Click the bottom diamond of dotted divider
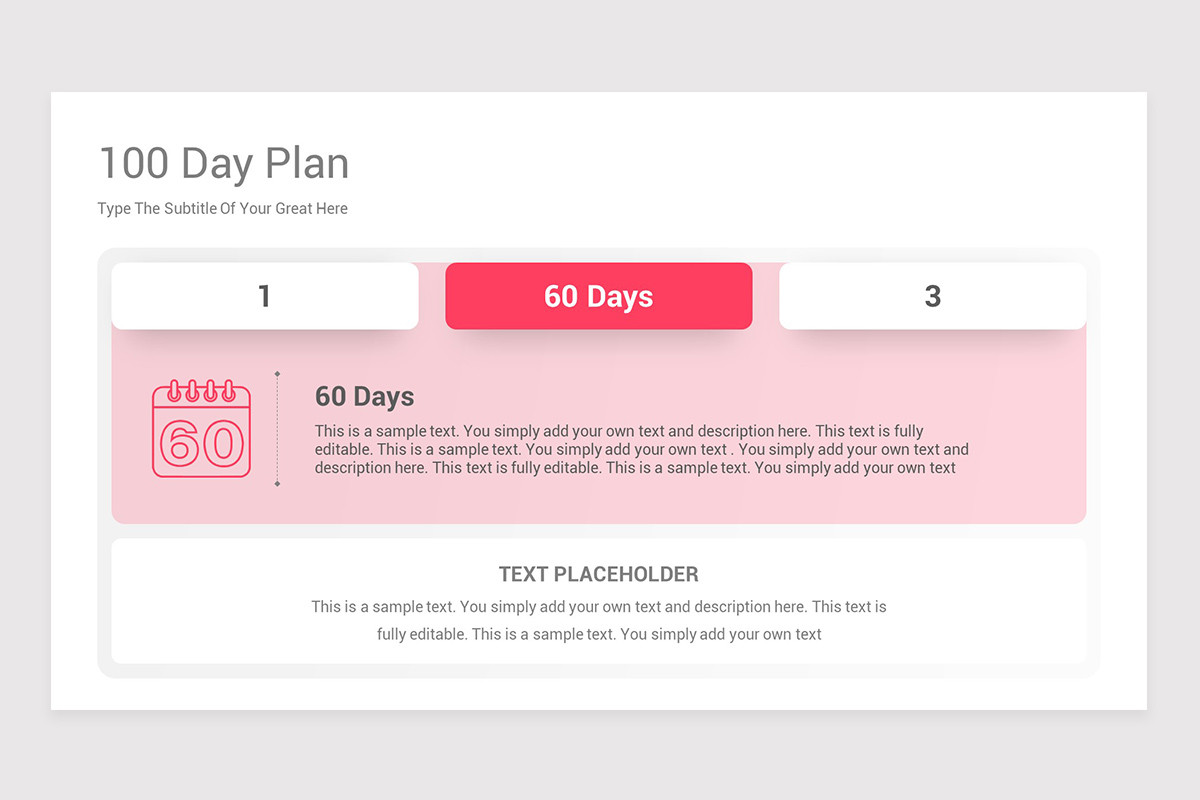Screen dimensions: 1200x800 [277, 484]
